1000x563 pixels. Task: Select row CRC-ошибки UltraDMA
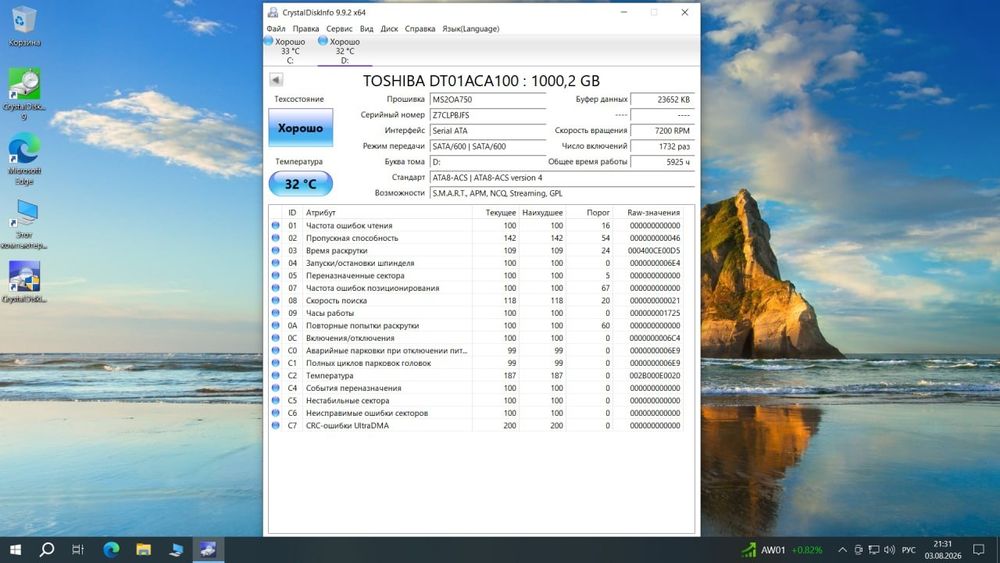click(x=476, y=425)
